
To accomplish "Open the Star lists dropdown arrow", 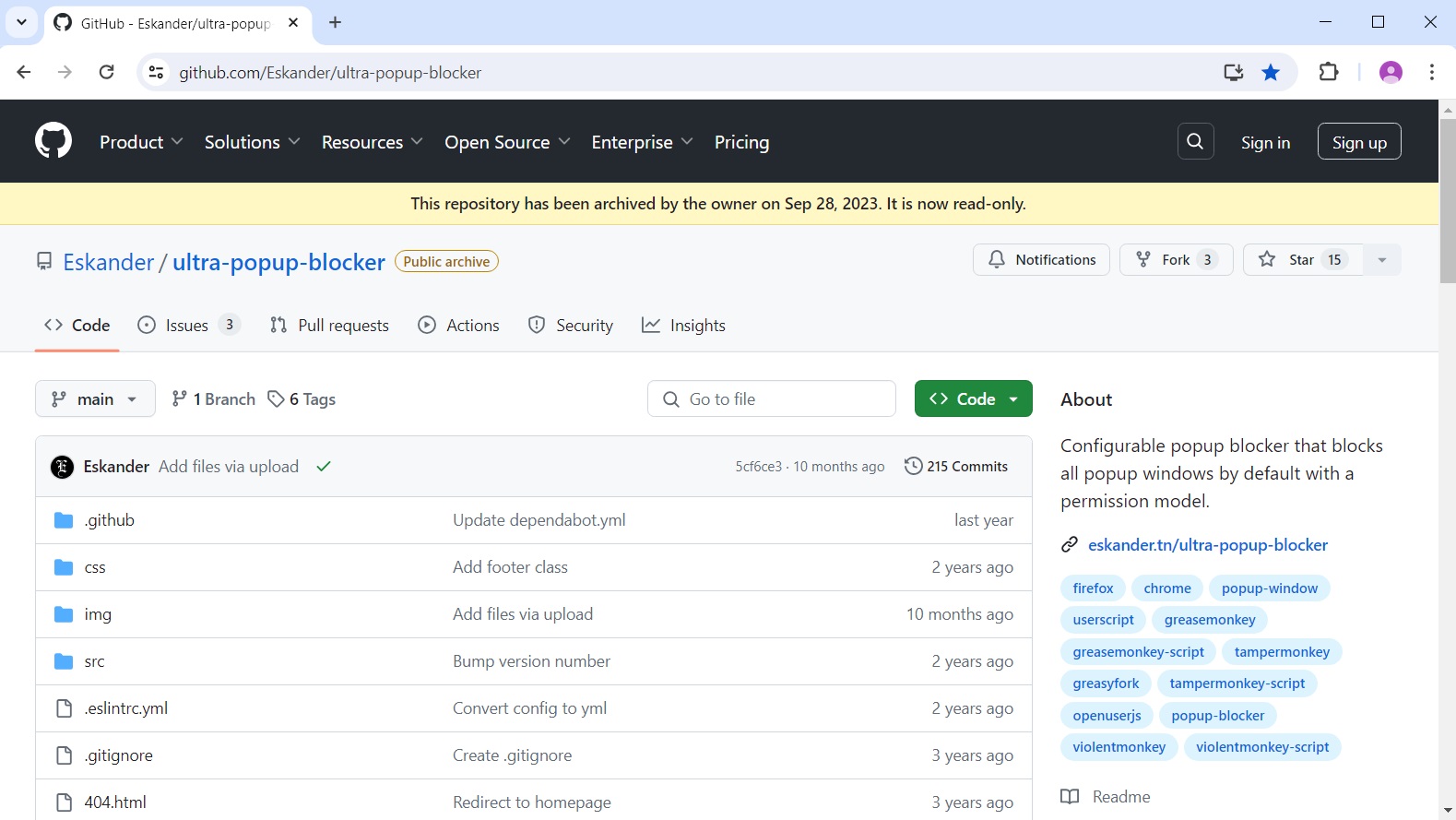I will tap(1381, 260).
